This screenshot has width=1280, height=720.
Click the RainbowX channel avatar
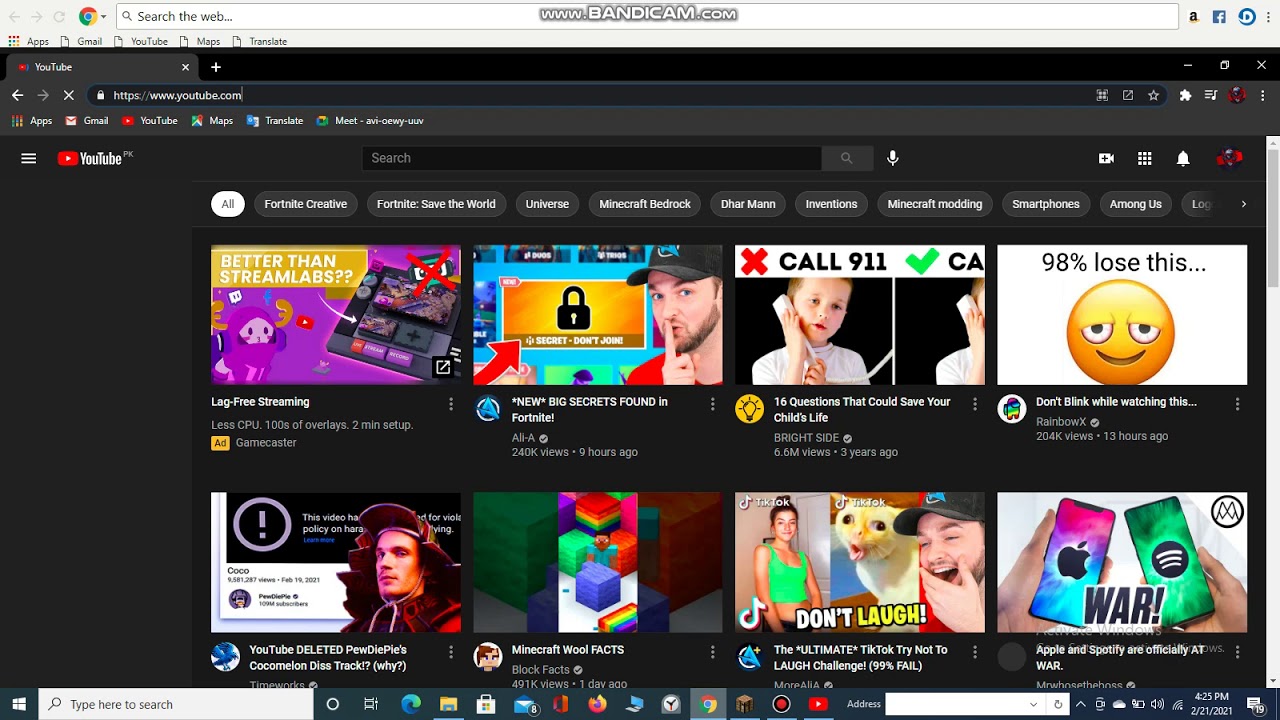point(1012,408)
